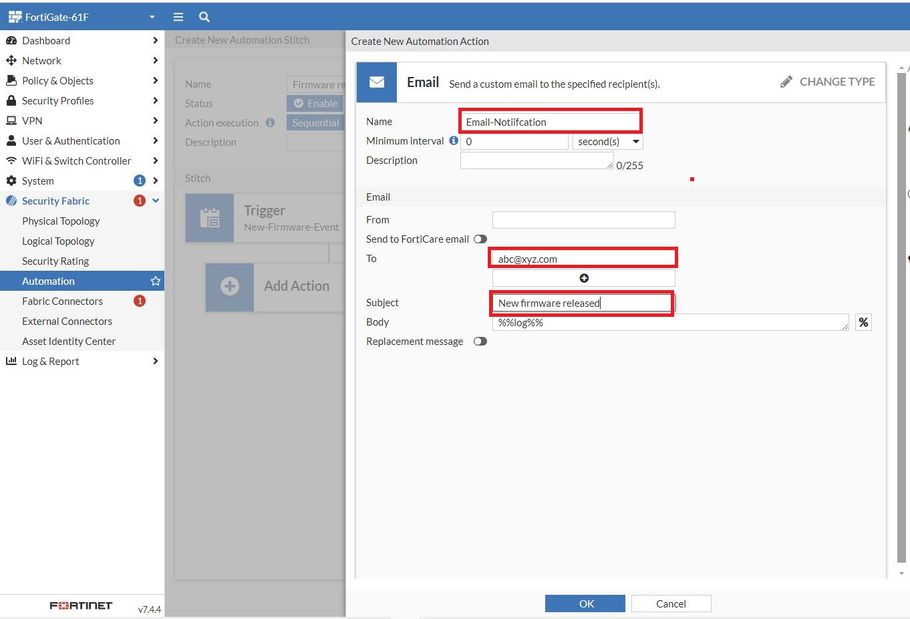The width and height of the screenshot is (910, 619).
Task: Click the Minimum interval number field
Action: (514, 142)
